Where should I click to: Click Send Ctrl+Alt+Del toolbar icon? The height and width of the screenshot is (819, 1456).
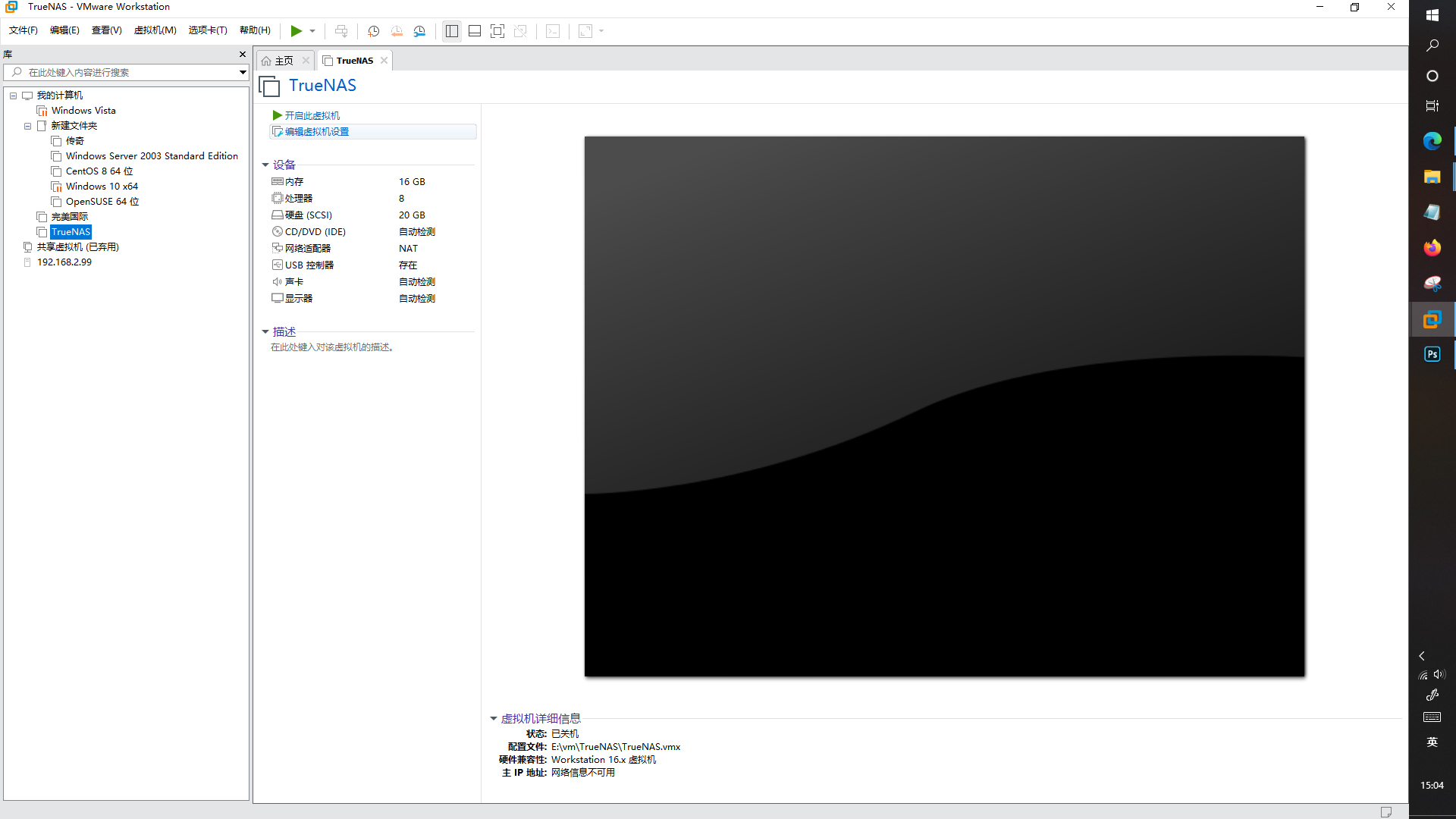pos(341,31)
